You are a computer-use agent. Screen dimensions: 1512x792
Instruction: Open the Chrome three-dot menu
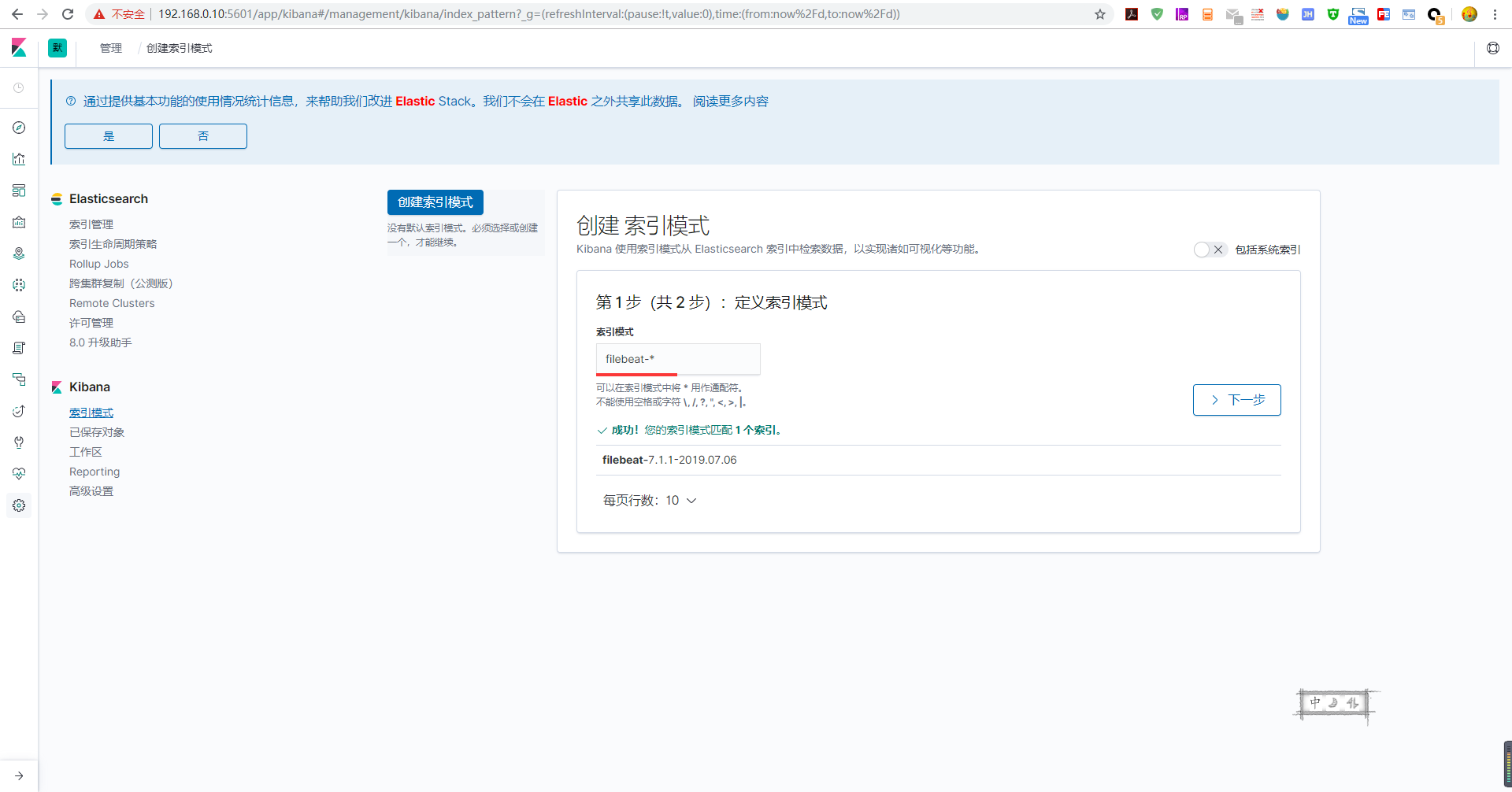point(1495,14)
